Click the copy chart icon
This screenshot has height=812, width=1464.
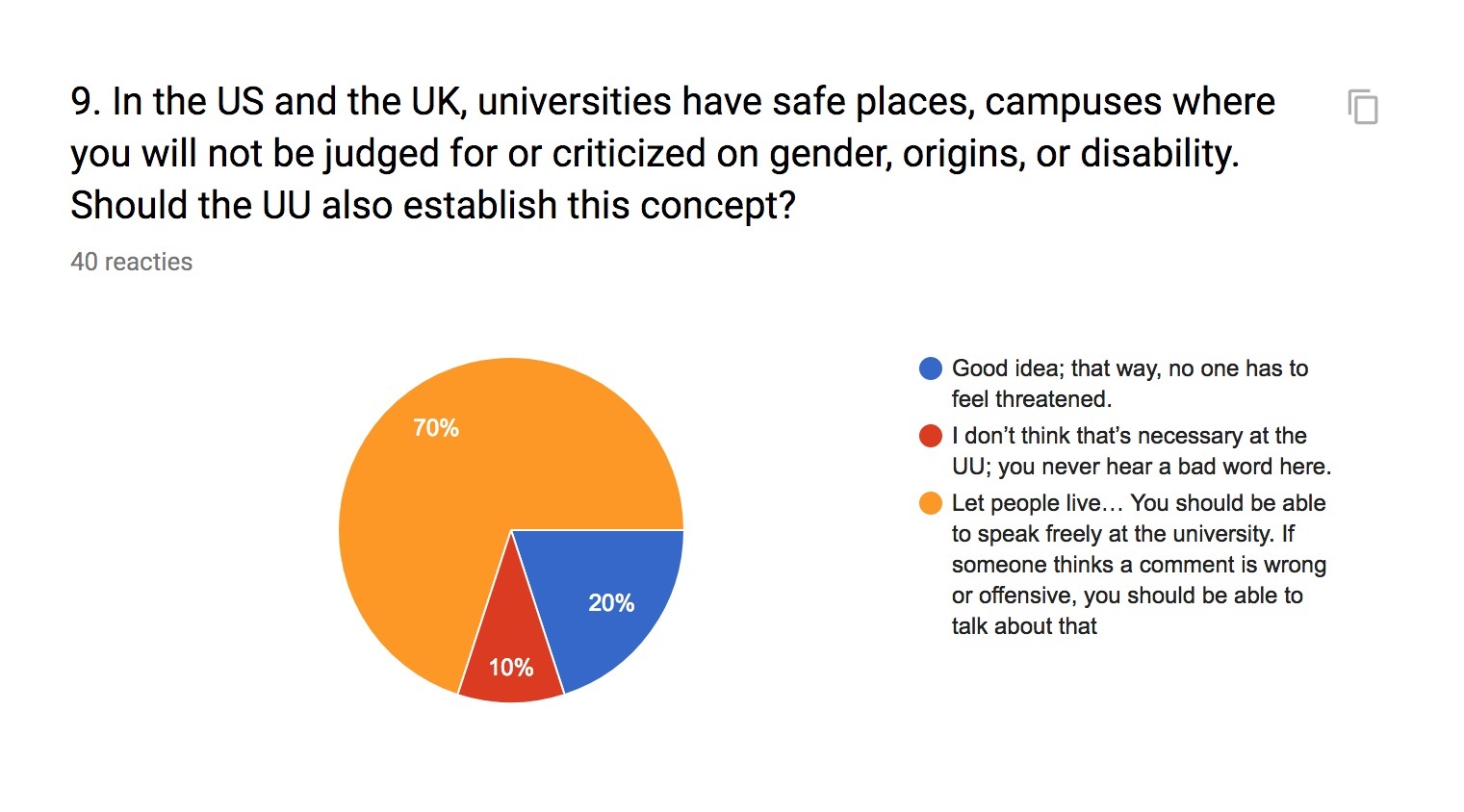click(1362, 107)
